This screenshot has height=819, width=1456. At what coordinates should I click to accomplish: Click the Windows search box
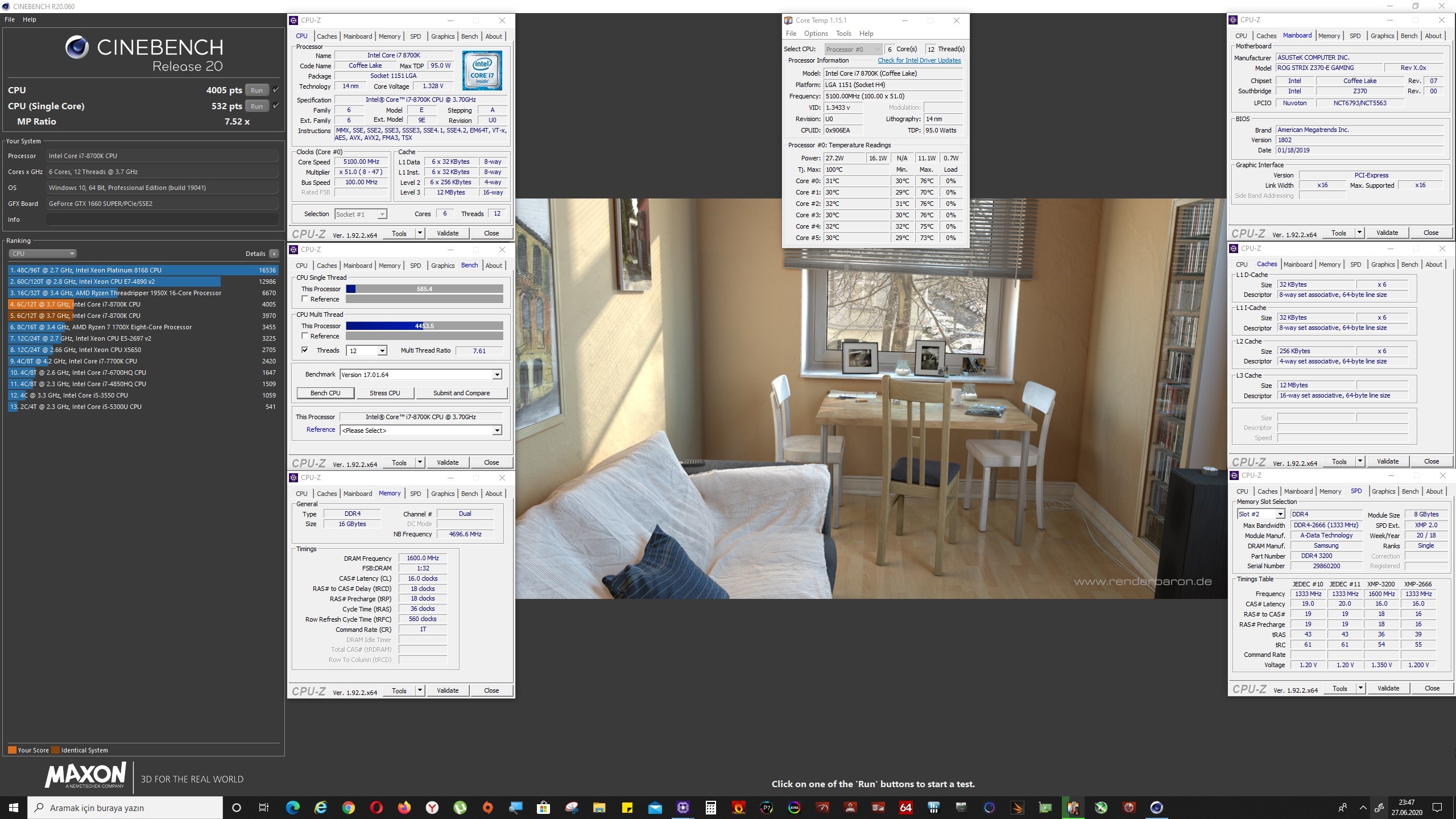tap(125, 808)
